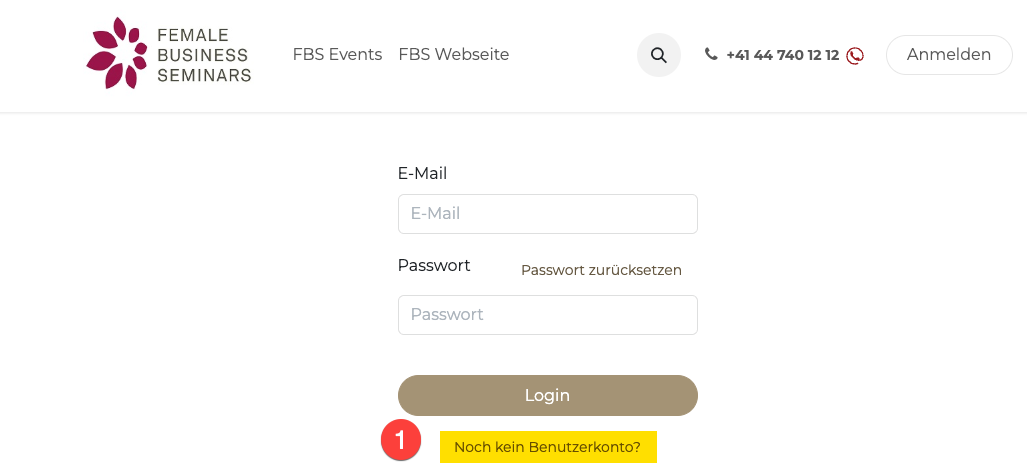This screenshot has height=469, width=1027.
Task: Open the FBS Events menu item
Action: pos(337,55)
